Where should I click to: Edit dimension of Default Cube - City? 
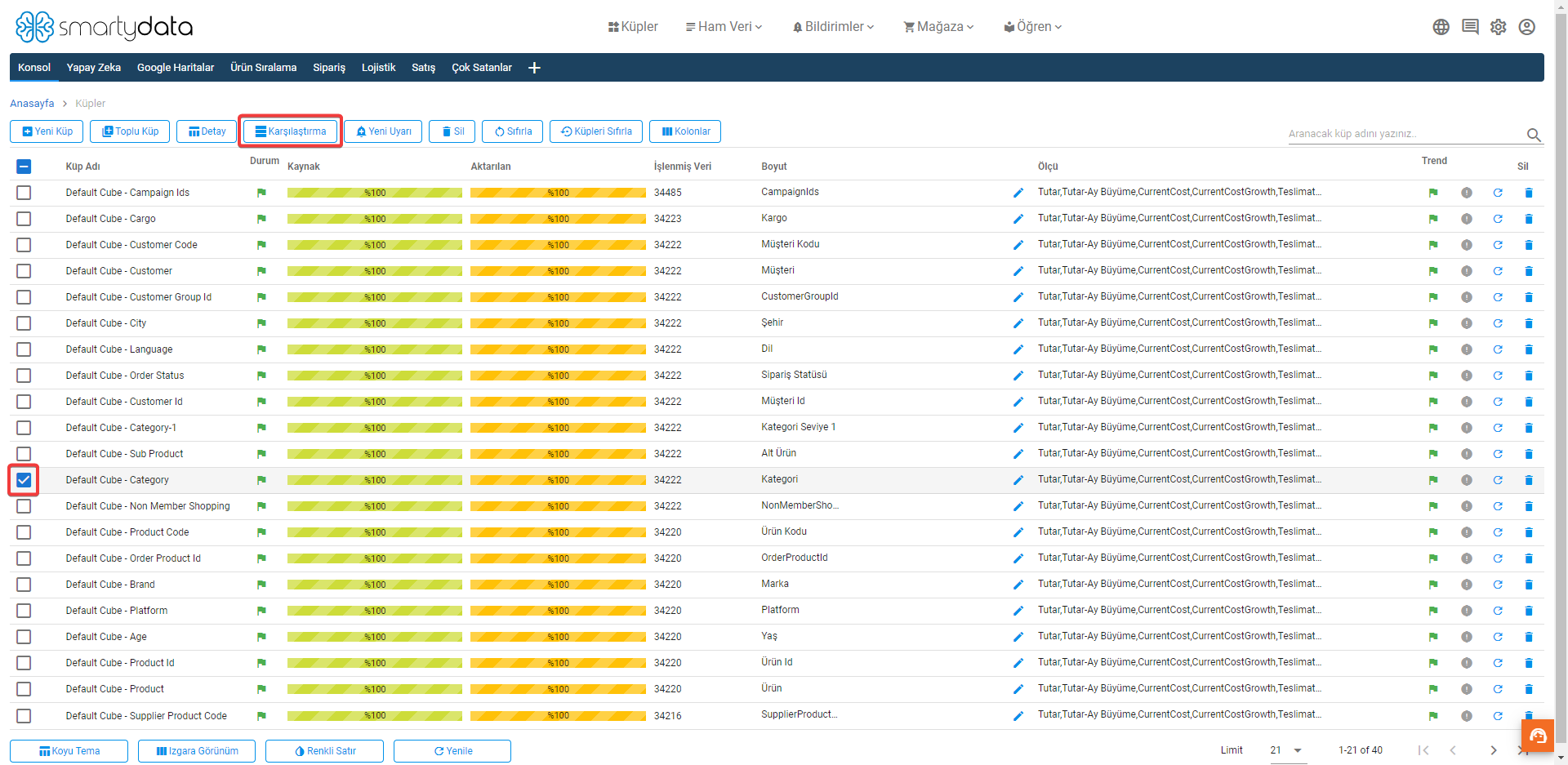tap(1018, 323)
